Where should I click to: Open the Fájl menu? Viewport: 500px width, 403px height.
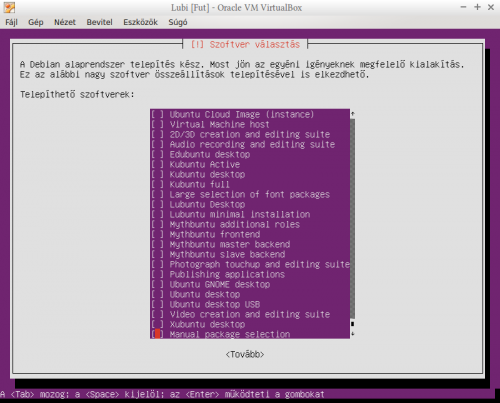point(11,22)
